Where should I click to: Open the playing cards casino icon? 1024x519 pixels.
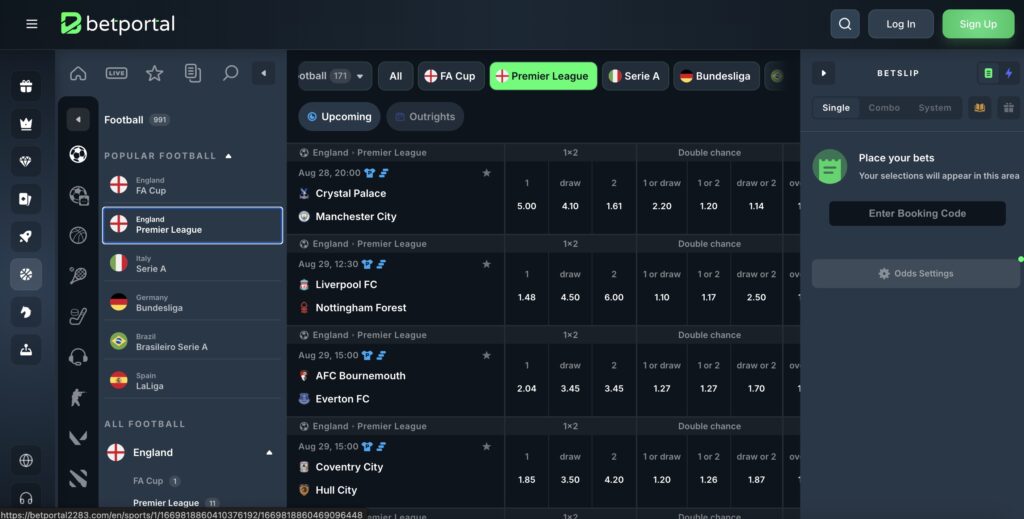[26, 199]
